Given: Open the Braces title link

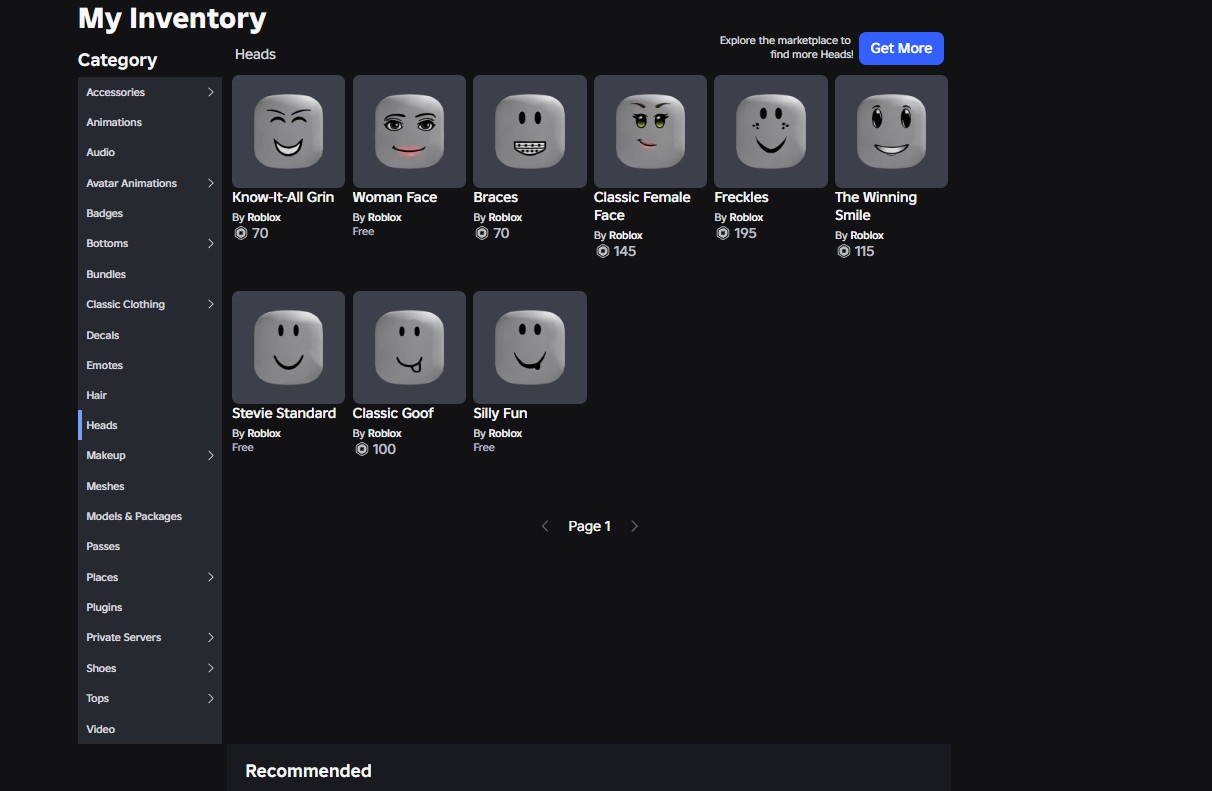Looking at the screenshot, I should tap(496, 197).
